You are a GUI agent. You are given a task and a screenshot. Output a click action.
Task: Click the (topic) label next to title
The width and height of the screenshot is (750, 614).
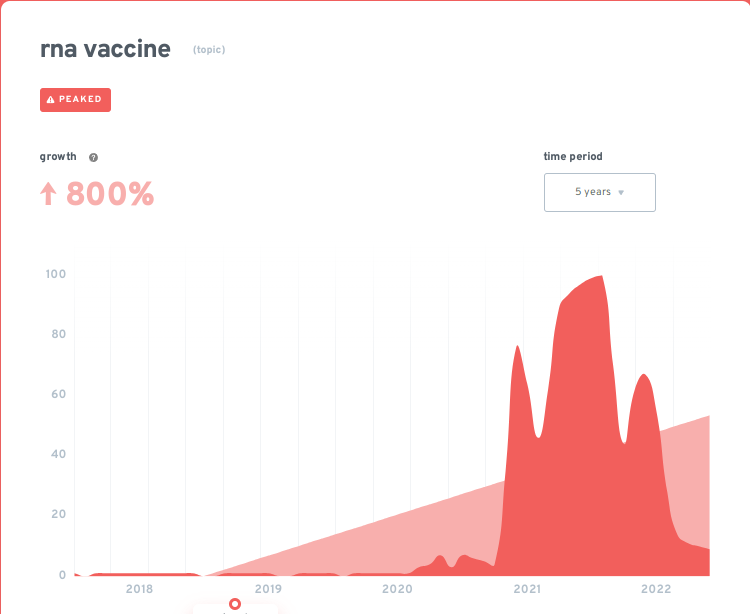click(209, 50)
